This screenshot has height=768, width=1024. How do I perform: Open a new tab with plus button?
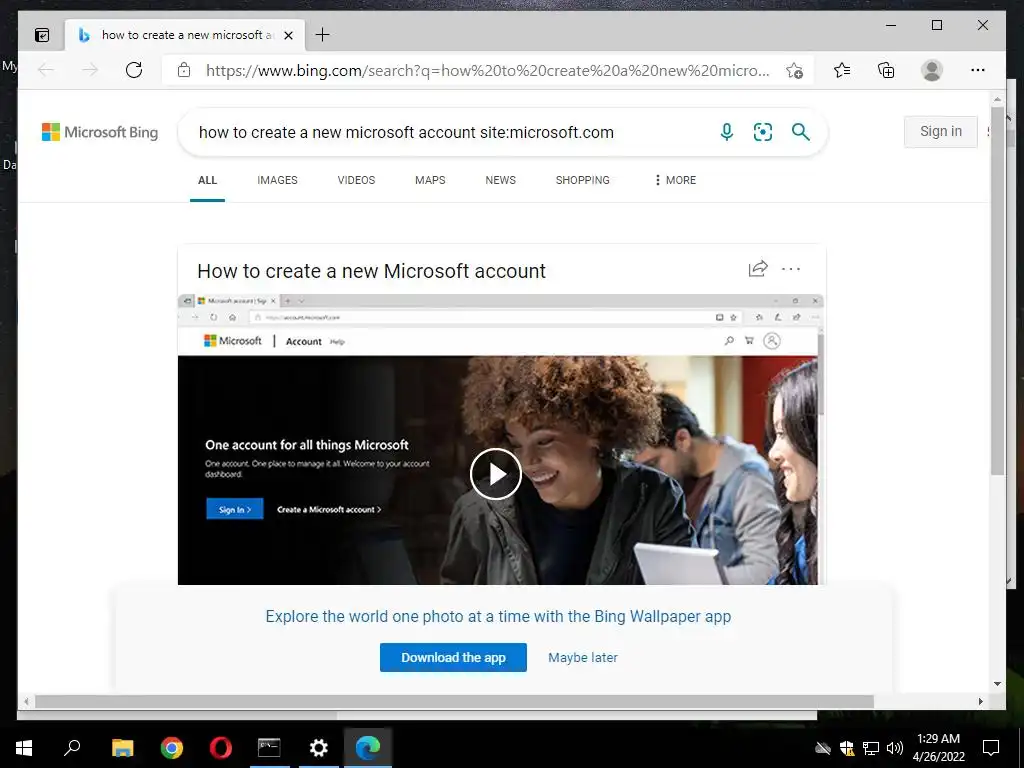pos(323,35)
